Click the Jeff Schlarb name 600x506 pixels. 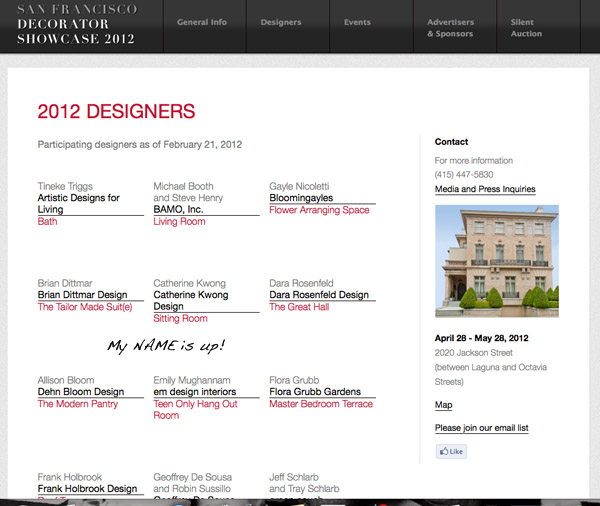[x=294, y=477]
